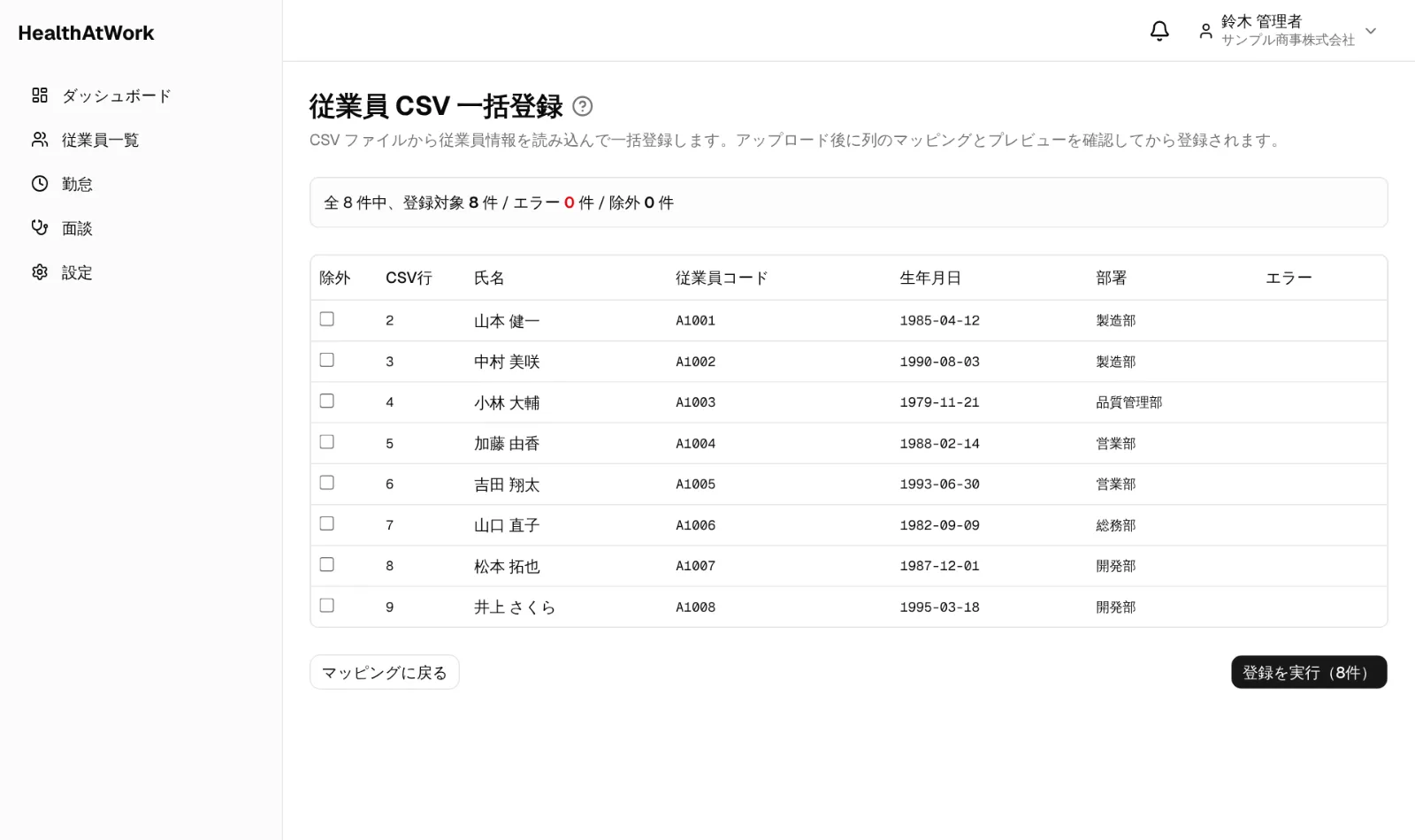1415x840 pixels.
Task: Click the user profile icon
Action: (x=1205, y=31)
